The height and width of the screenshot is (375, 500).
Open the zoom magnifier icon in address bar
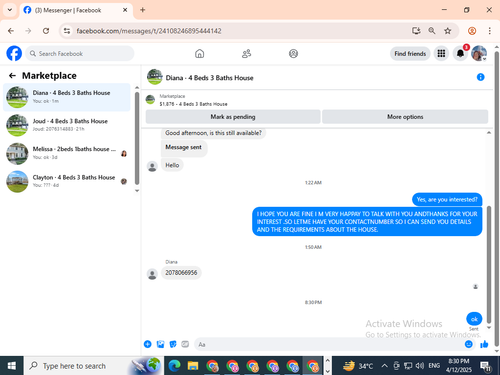432,31
